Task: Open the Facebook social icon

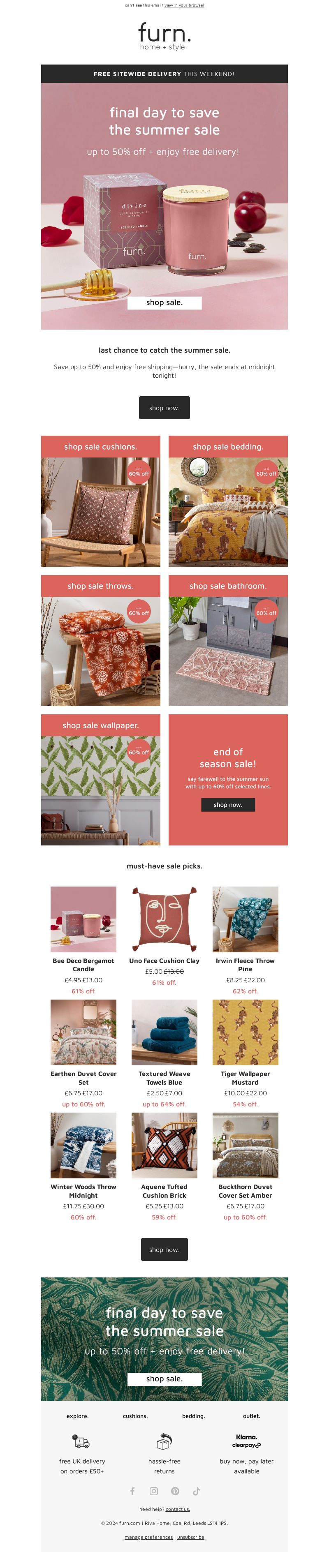Action: tap(132, 1491)
